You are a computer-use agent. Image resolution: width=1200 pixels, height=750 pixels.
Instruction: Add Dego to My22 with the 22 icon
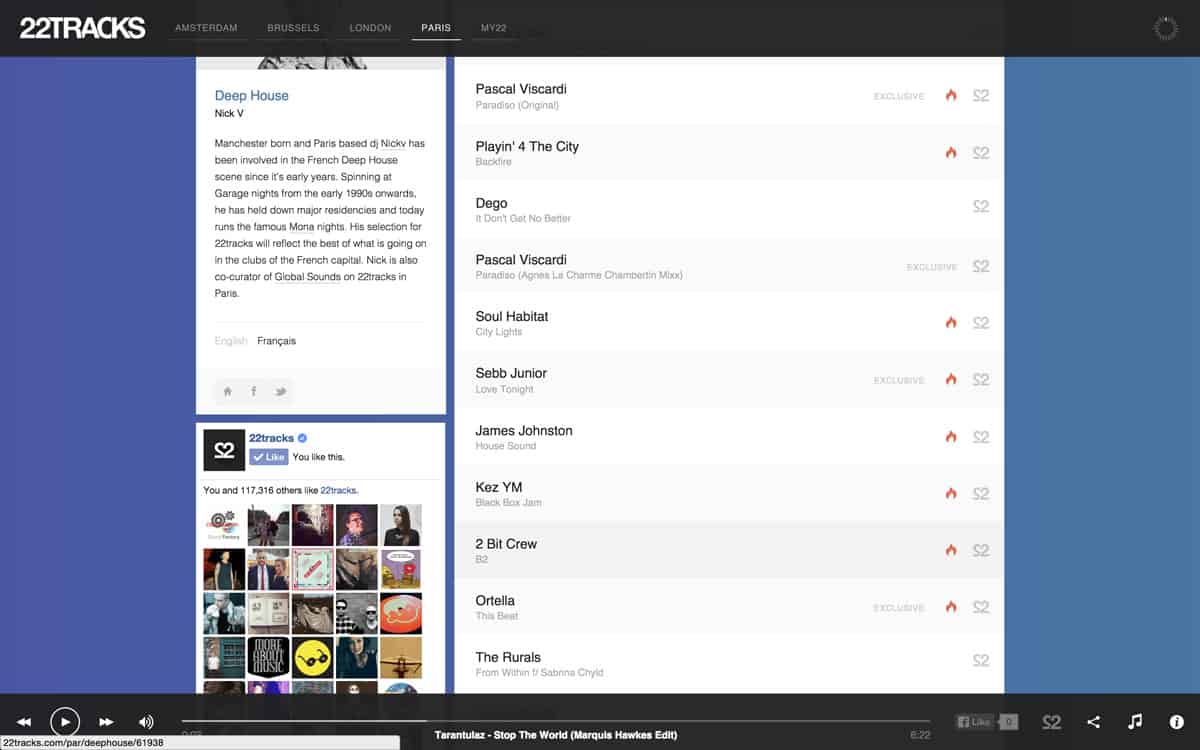click(981, 207)
